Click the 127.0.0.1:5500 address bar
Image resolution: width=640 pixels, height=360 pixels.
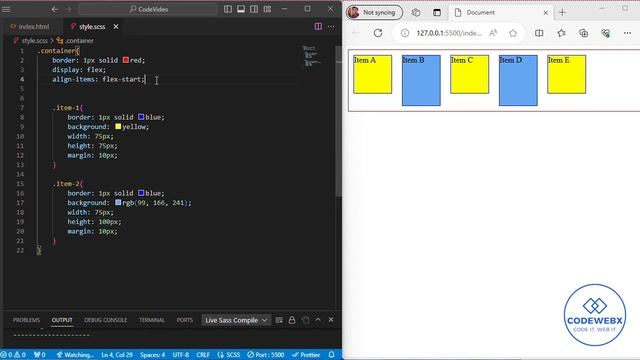point(449,33)
